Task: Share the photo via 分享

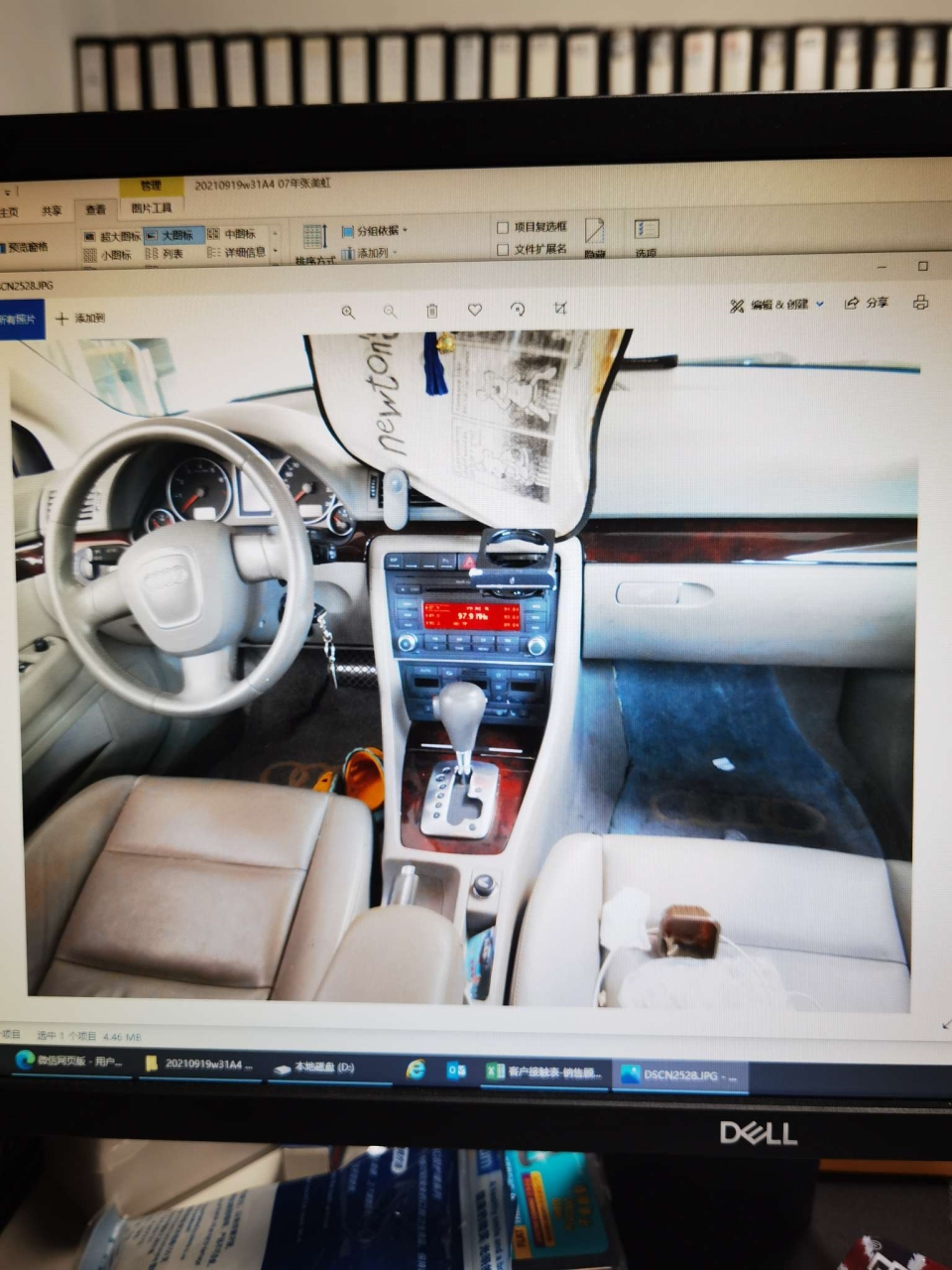Action: coord(866,303)
